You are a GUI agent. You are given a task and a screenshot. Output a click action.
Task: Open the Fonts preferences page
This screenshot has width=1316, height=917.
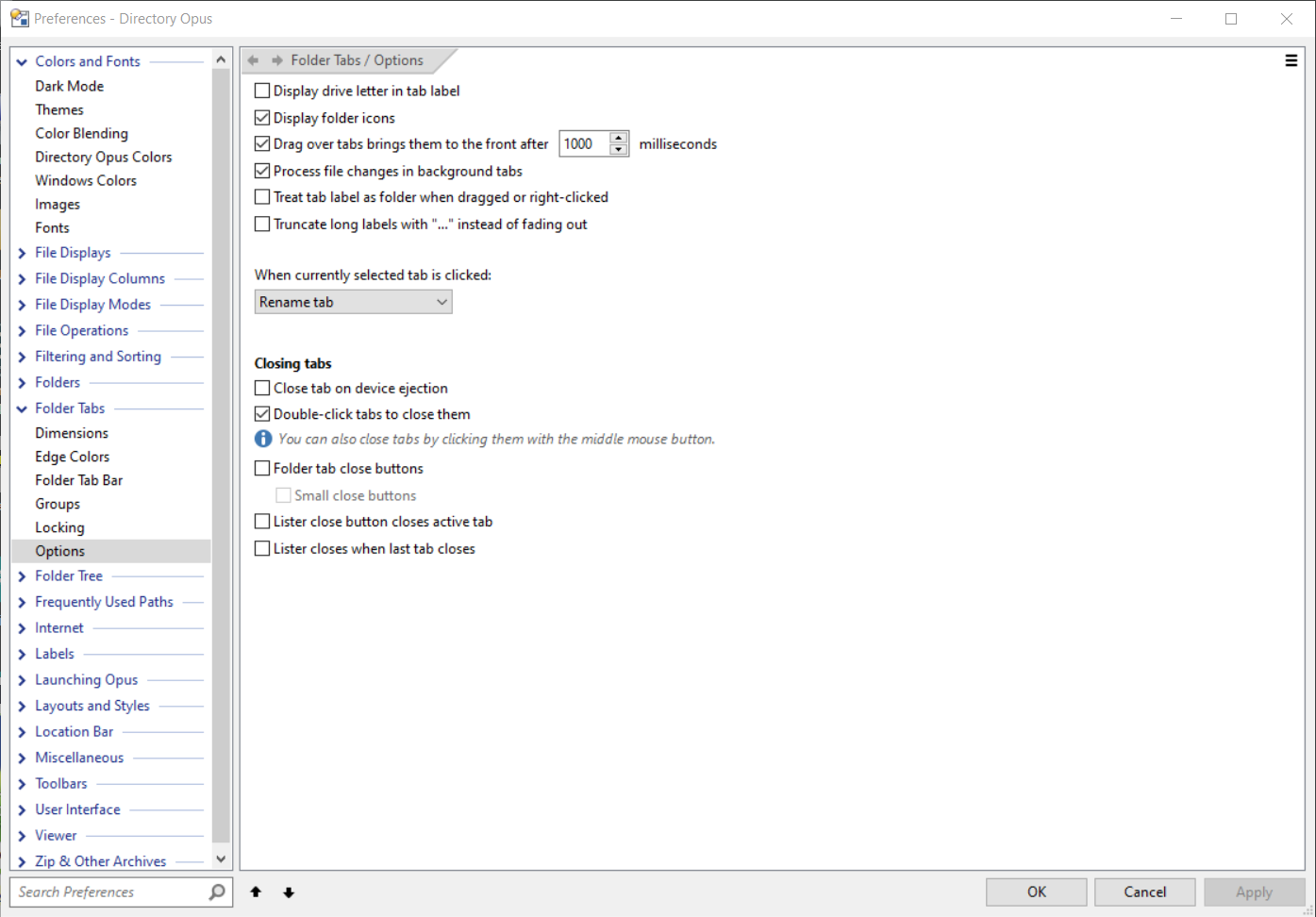coord(53,227)
